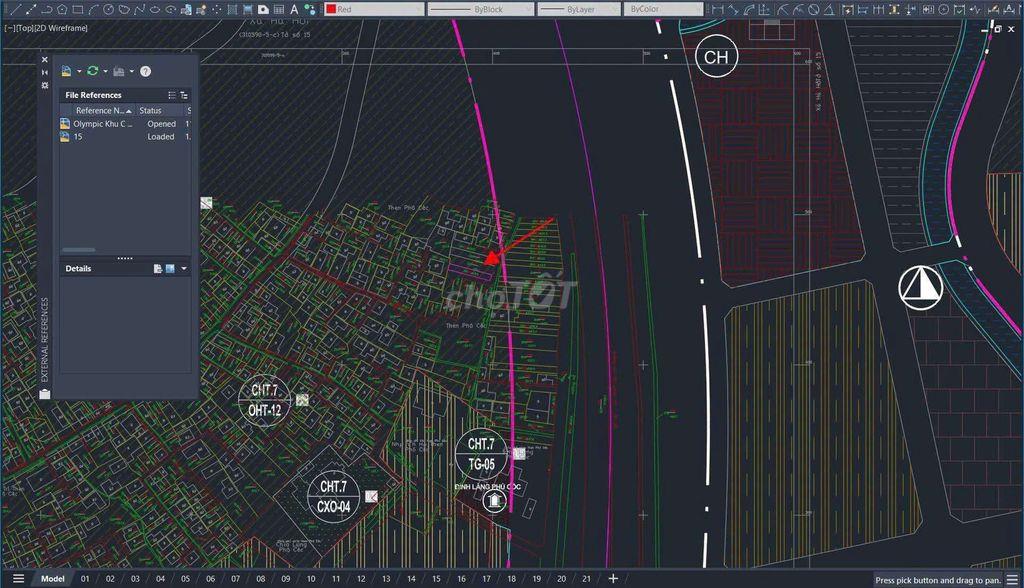The width and height of the screenshot is (1024, 588).
Task: Select reference file named 15
Action: (125, 137)
